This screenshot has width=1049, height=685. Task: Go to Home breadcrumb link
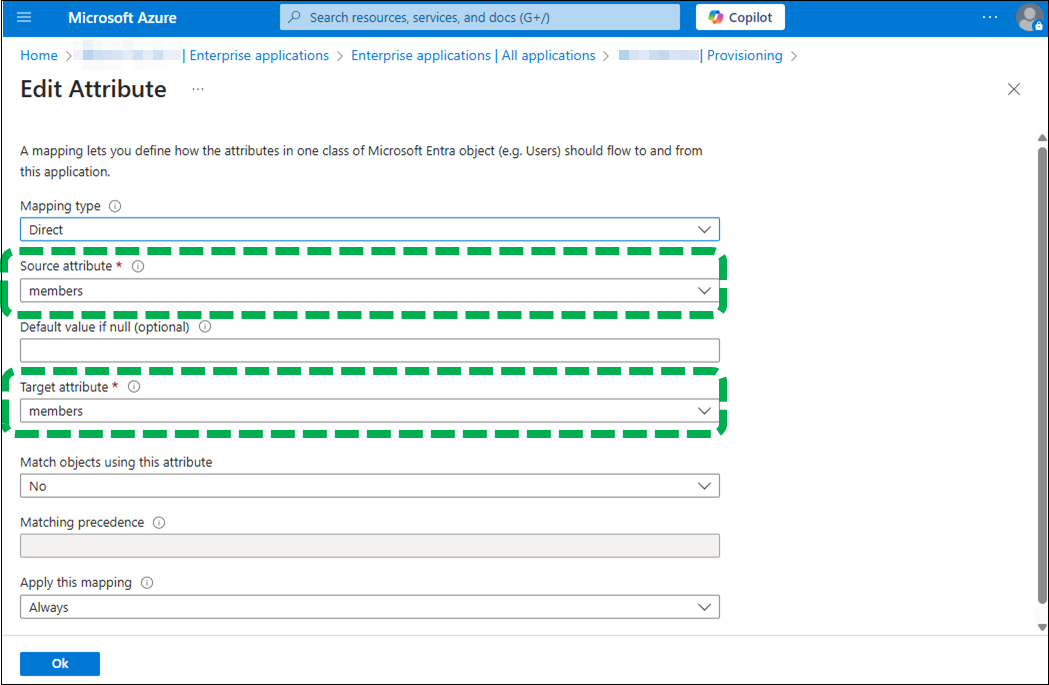(39, 56)
